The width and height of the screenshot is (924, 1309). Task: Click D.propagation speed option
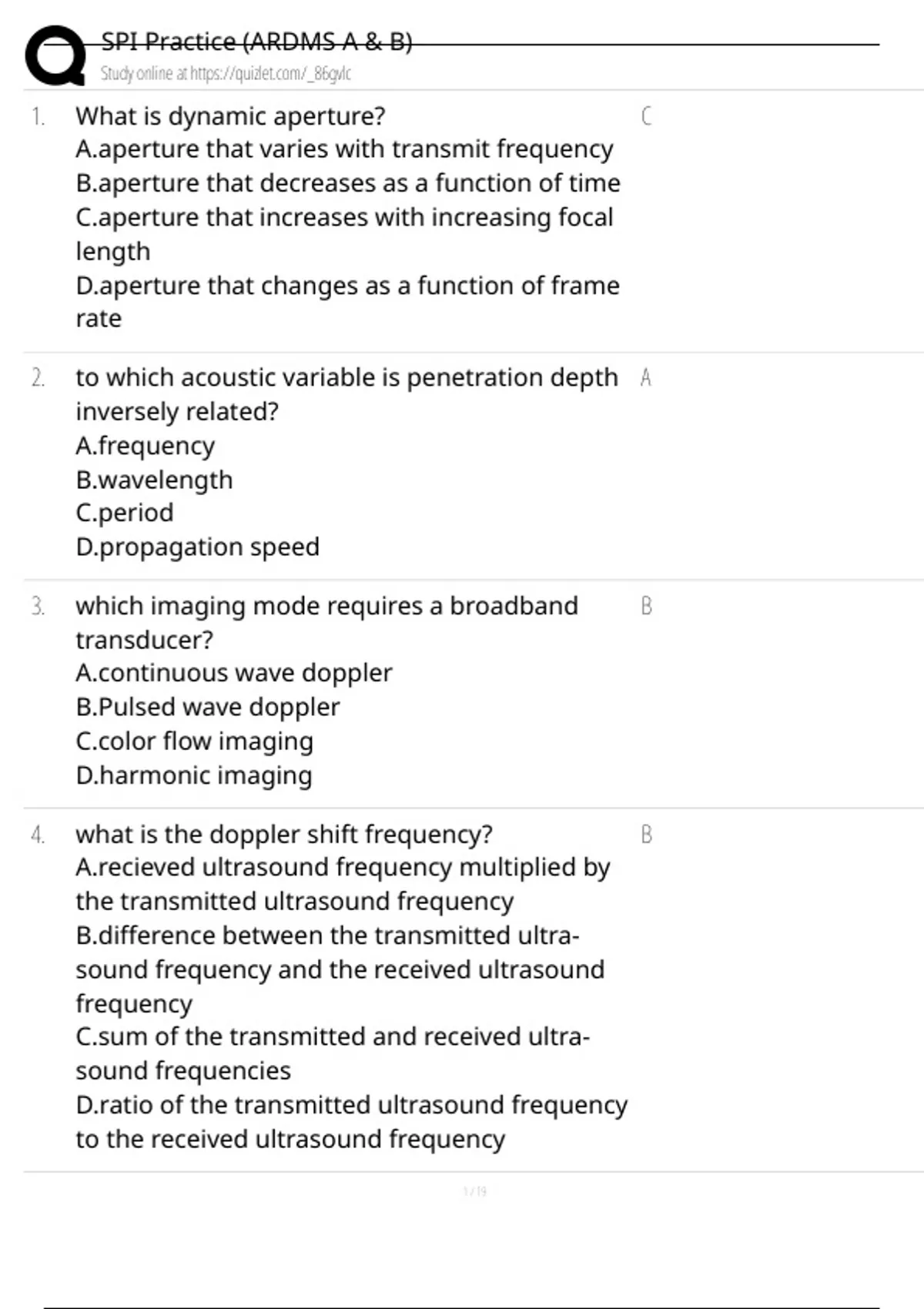197,547
